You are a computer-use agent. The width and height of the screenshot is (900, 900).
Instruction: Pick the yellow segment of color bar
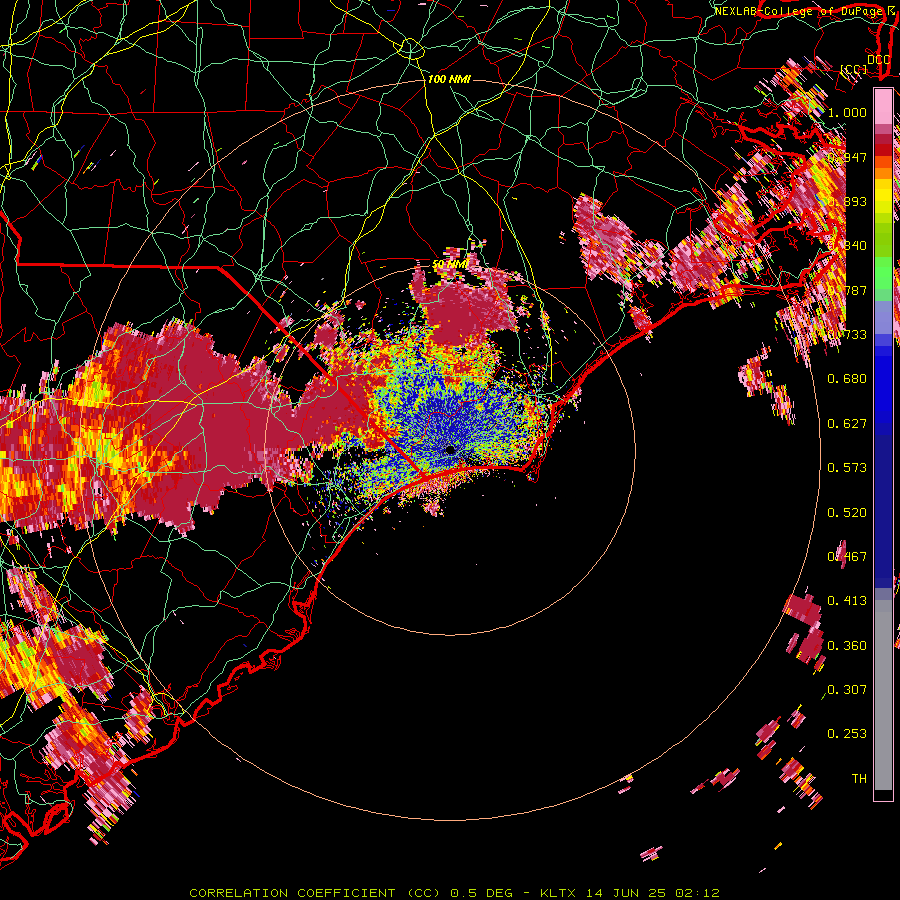click(x=883, y=197)
